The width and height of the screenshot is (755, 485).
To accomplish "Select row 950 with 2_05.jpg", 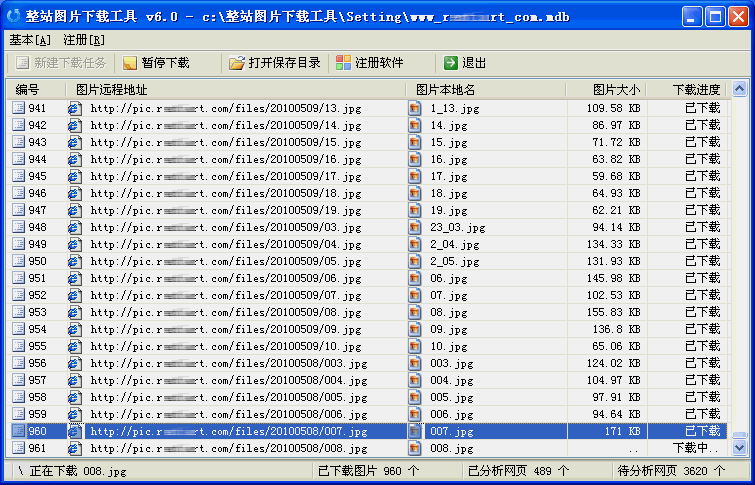I will (300, 261).
